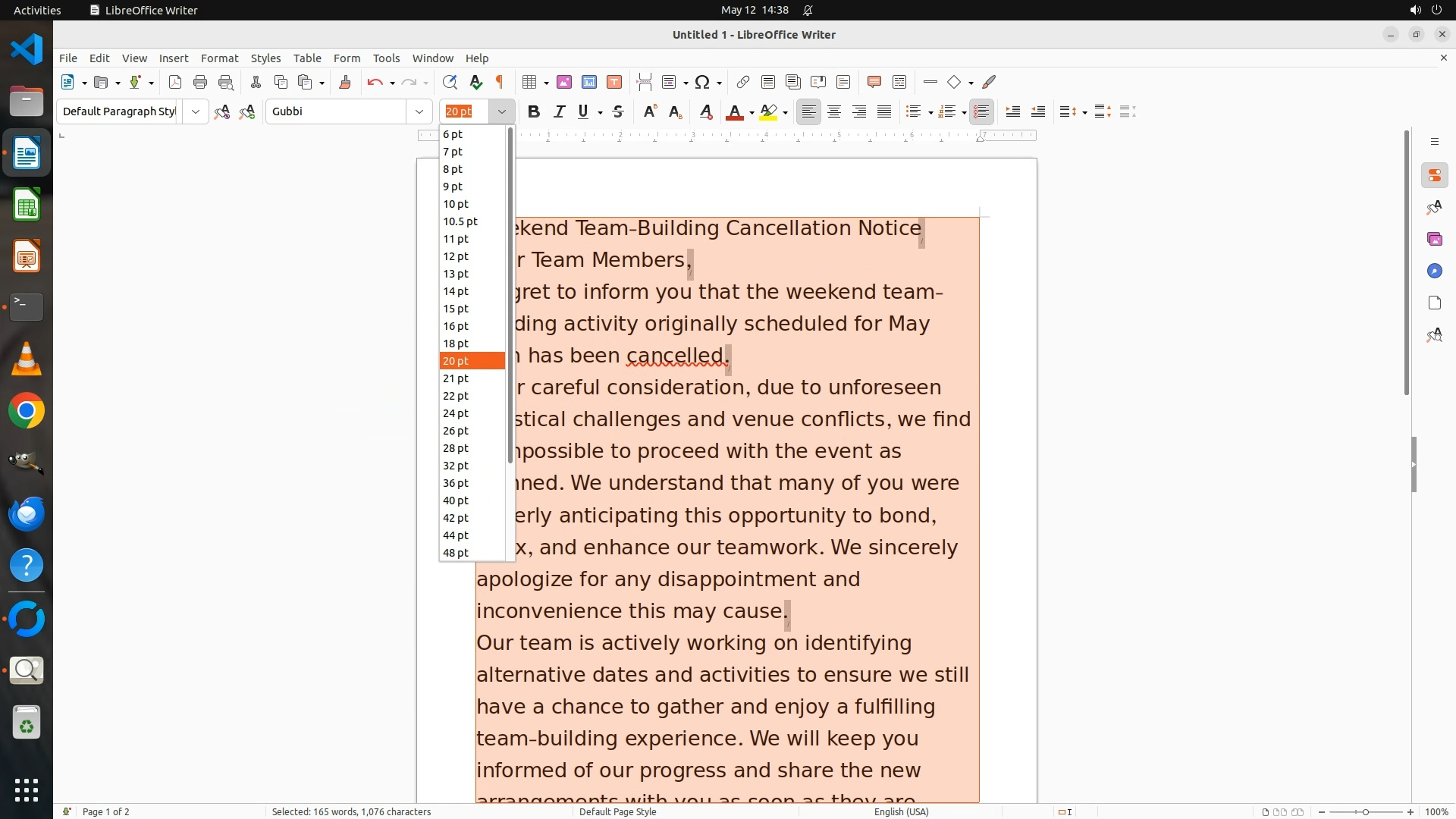Toggle Strikethrough formatting
The height and width of the screenshot is (819, 1456).
point(618,111)
